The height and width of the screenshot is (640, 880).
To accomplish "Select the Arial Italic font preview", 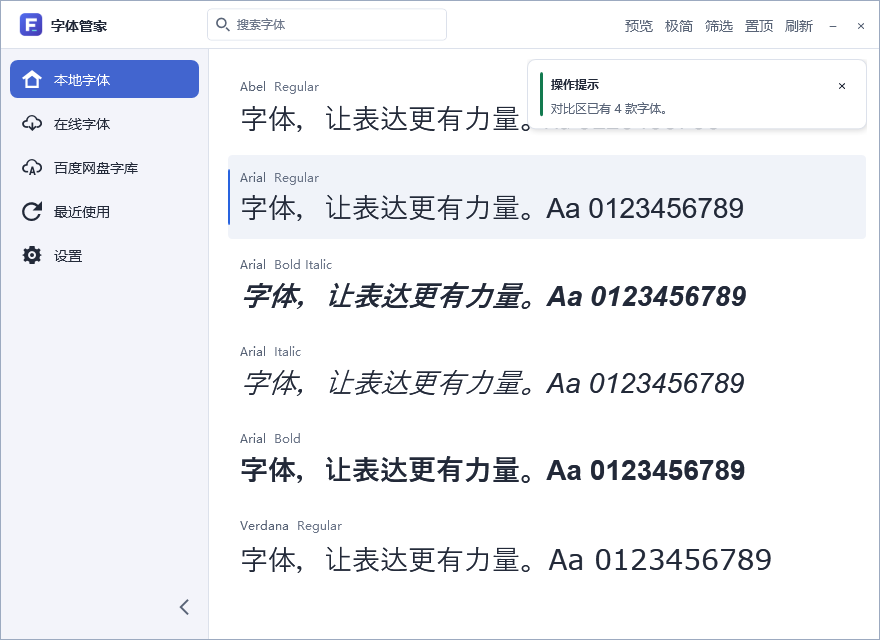I will click(547, 371).
